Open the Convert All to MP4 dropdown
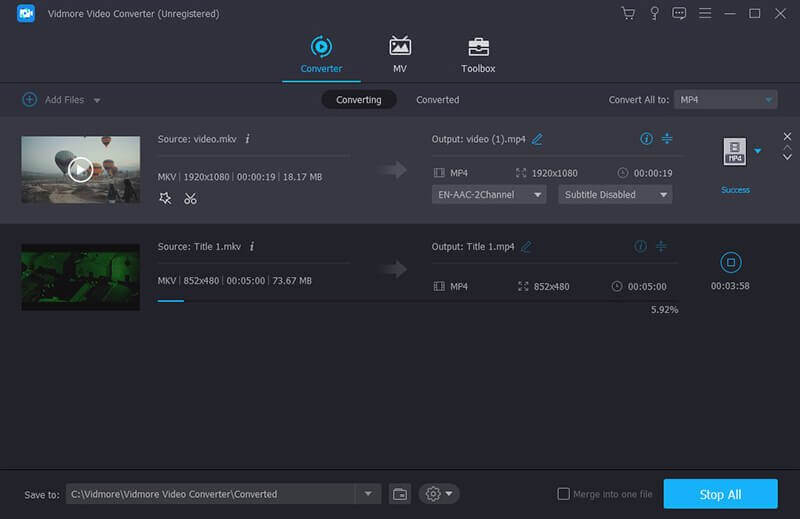Screen dimensions: 800x519 point(725,100)
